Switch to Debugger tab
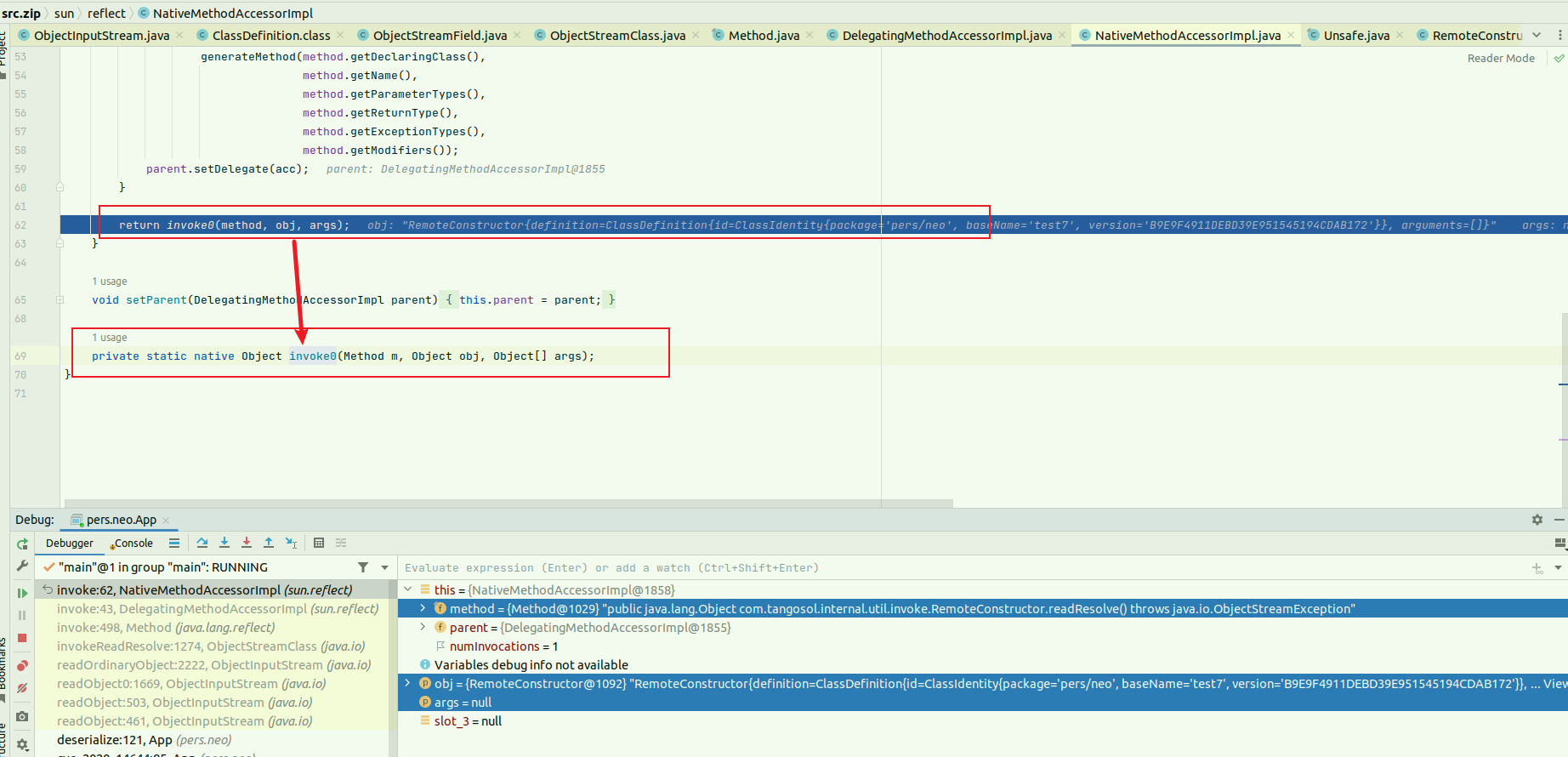 coord(70,544)
